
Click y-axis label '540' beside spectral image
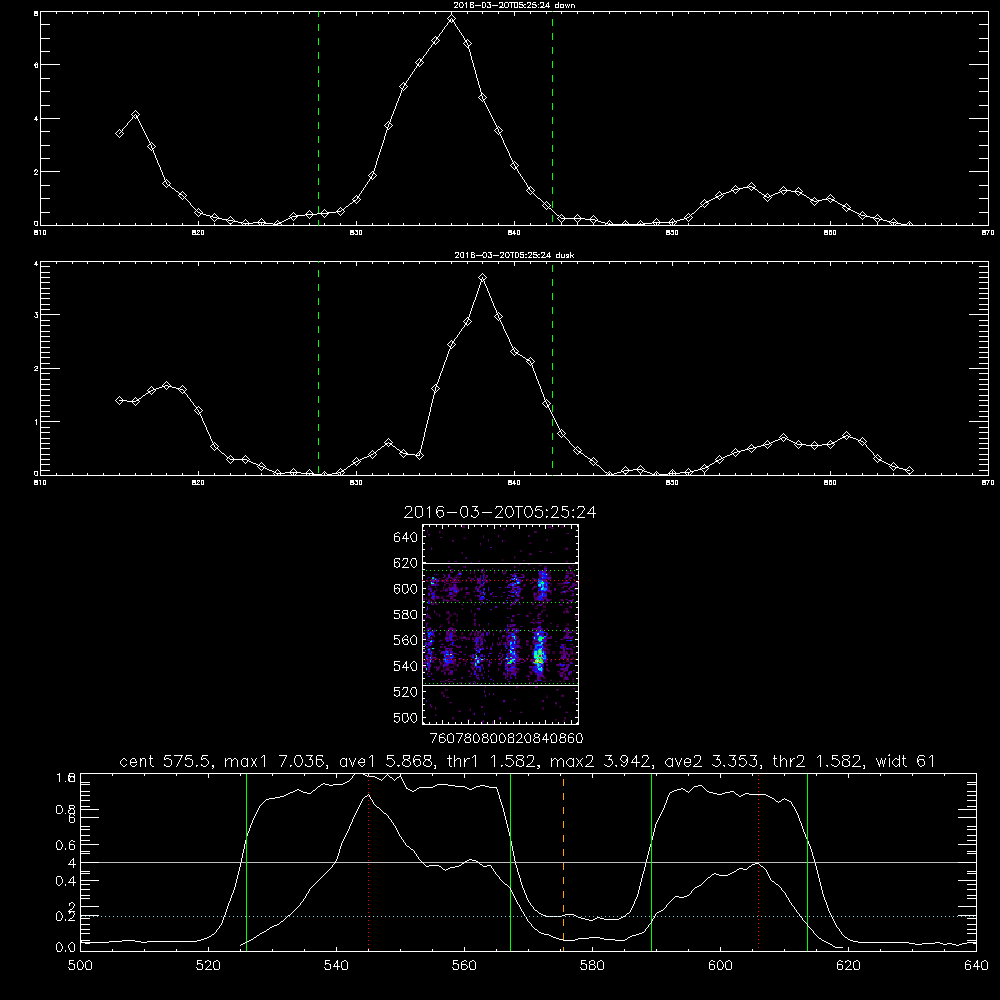[406, 666]
